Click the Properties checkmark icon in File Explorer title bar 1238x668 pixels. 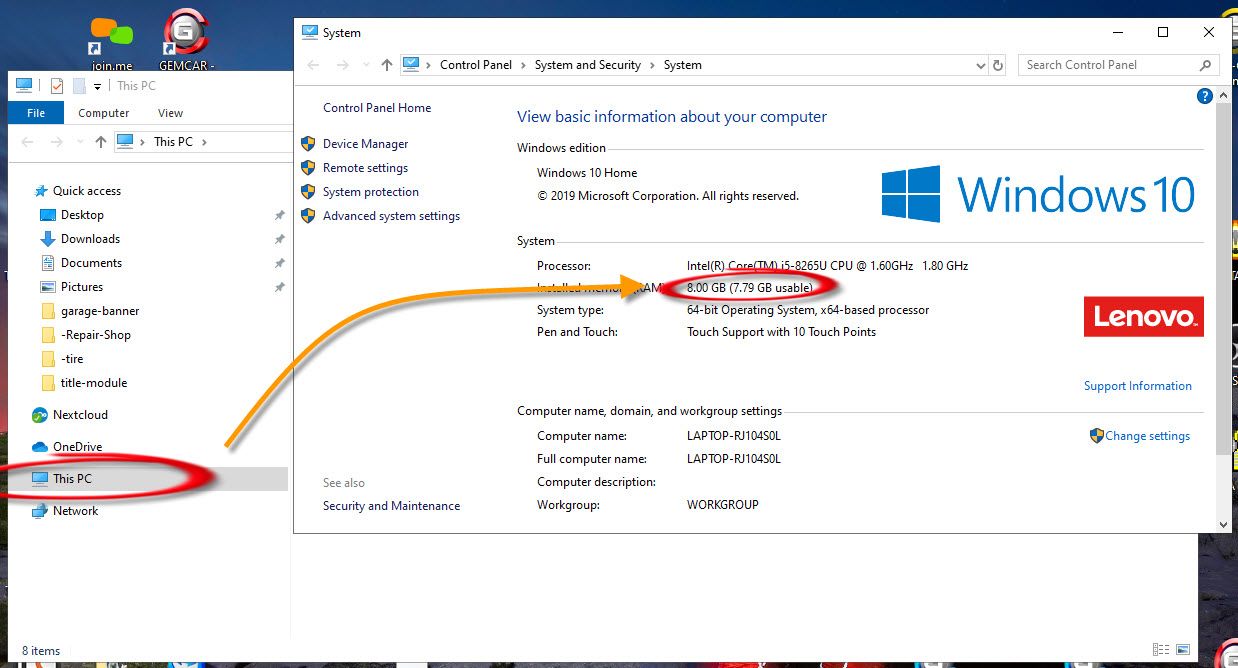(56, 86)
